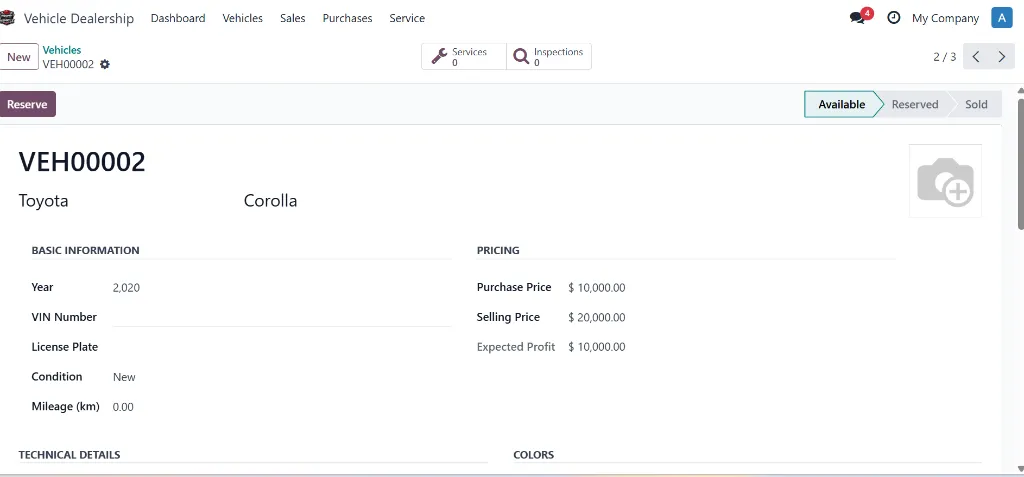Viewport: 1024px width, 477px height.
Task: Expand the Purchases menu
Action: click(347, 18)
